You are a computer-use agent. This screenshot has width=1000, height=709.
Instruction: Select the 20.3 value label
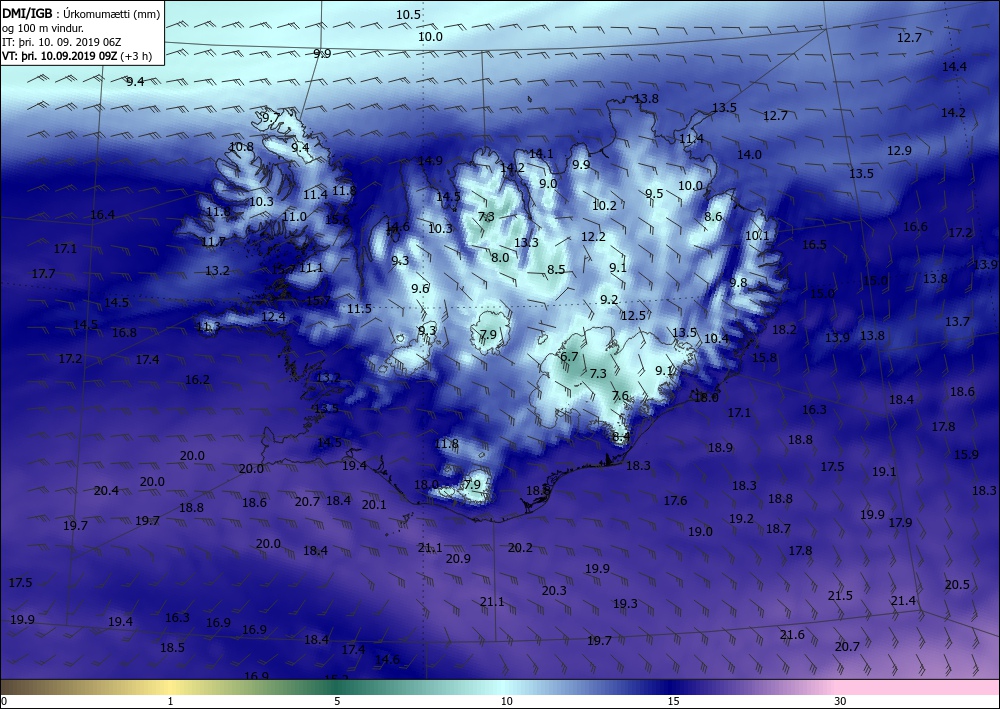(x=554, y=590)
